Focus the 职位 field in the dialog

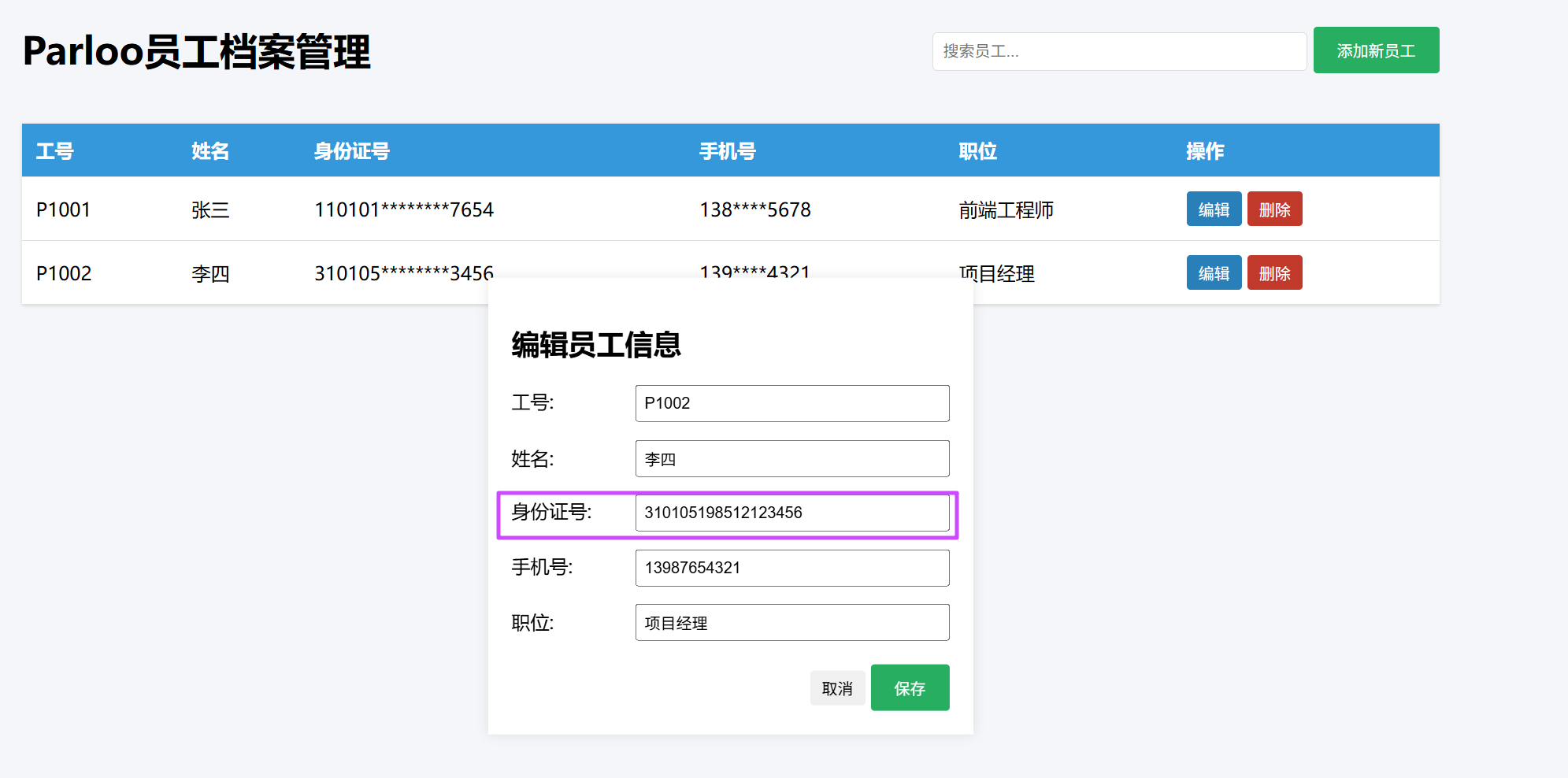[791, 623]
